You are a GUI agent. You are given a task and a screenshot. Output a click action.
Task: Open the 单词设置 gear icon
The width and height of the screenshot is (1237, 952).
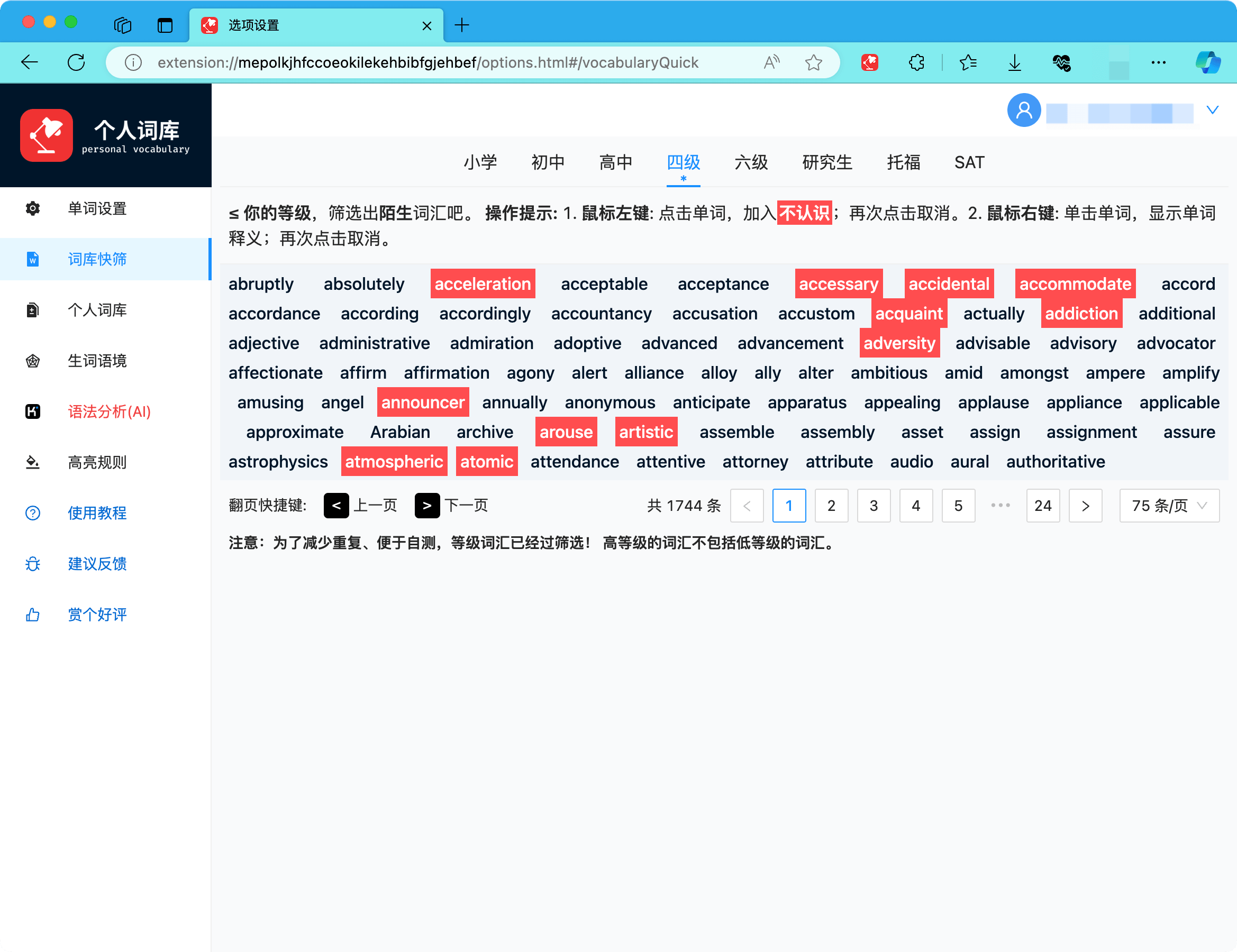(33, 209)
